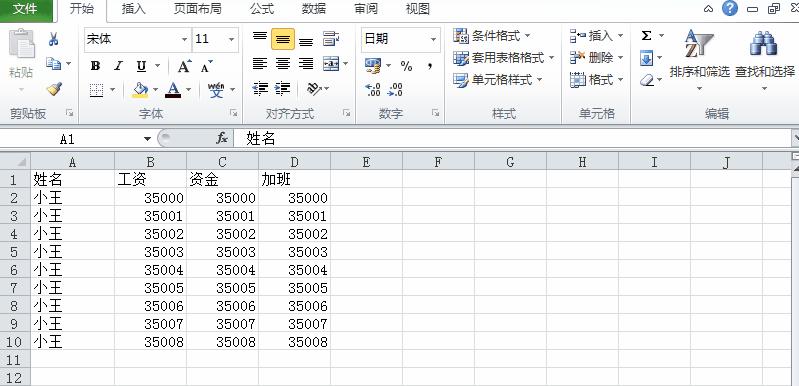Viewport: 799px width, 386px height.
Task: Open 字体 dialog launcher
Action: (233, 113)
